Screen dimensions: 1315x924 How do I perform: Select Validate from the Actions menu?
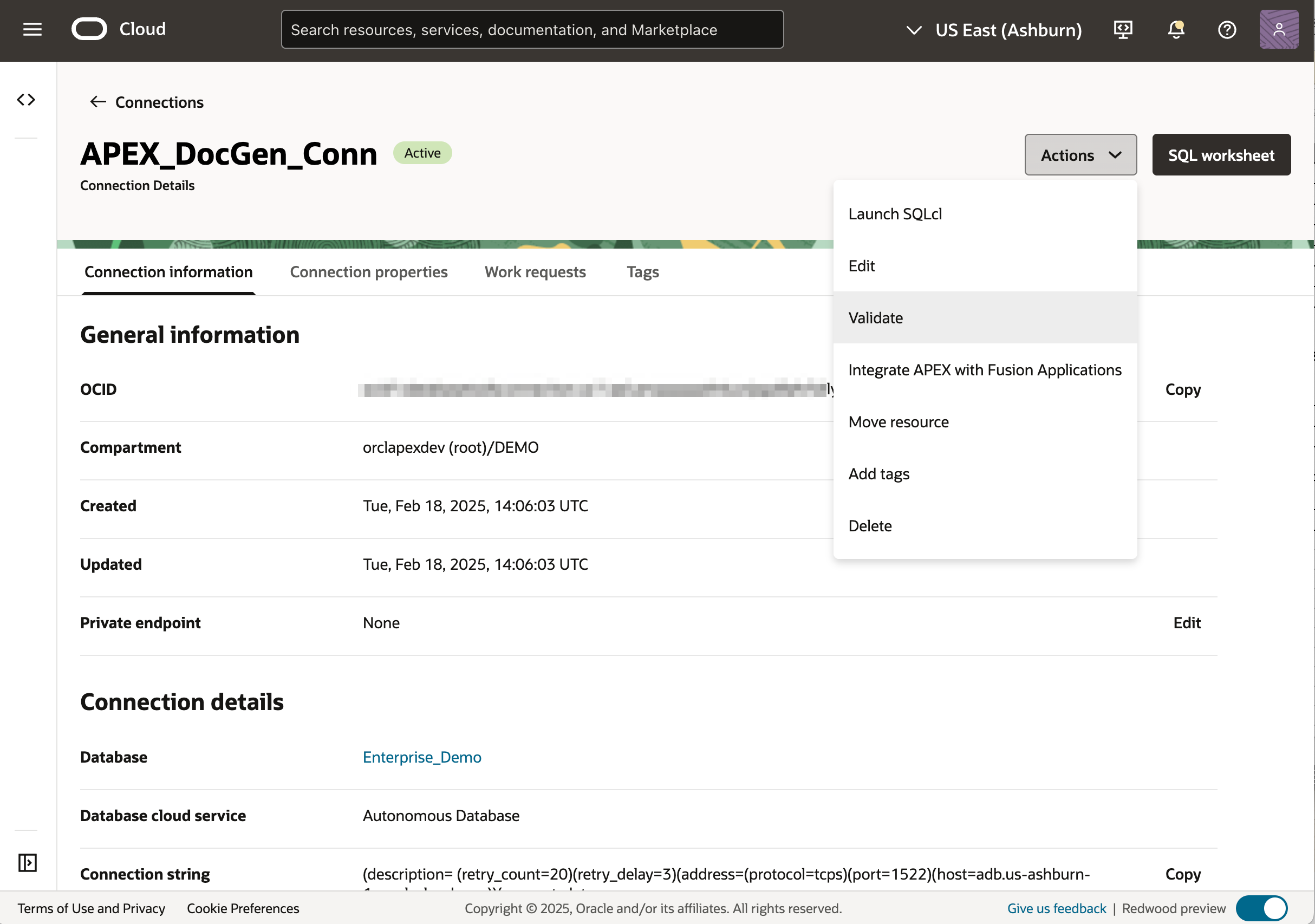pos(875,318)
